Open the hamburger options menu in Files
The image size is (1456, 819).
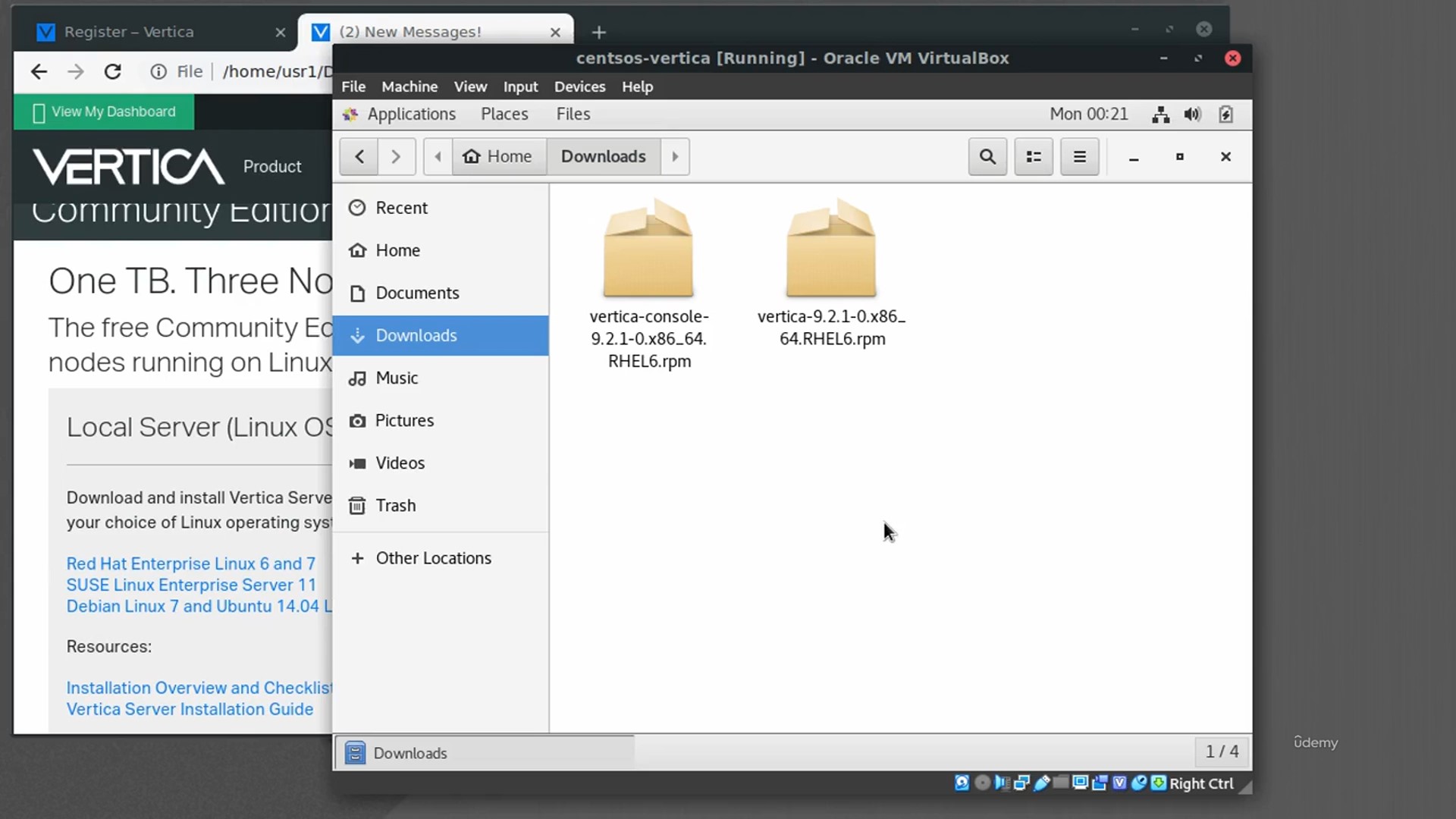[1080, 156]
